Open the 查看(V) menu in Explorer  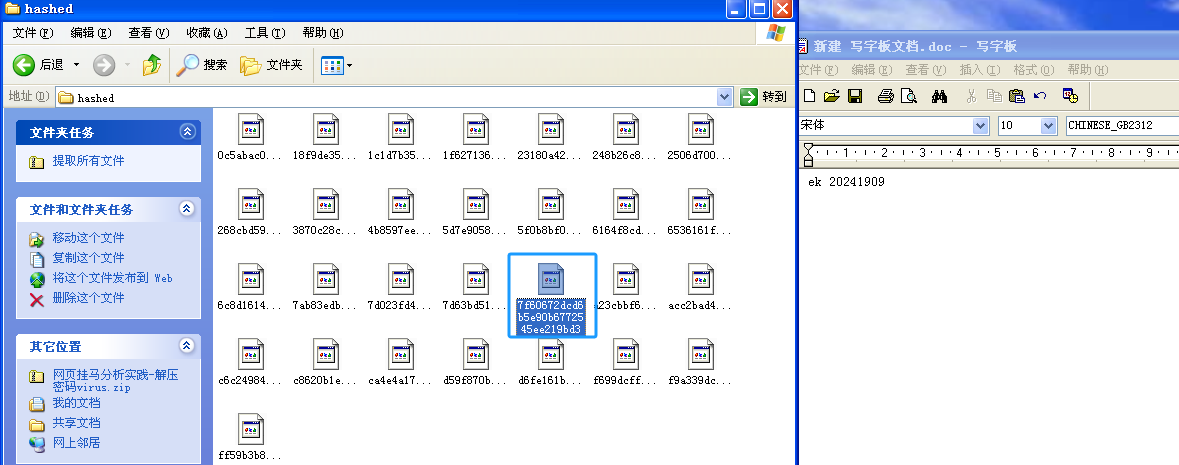[149, 33]
